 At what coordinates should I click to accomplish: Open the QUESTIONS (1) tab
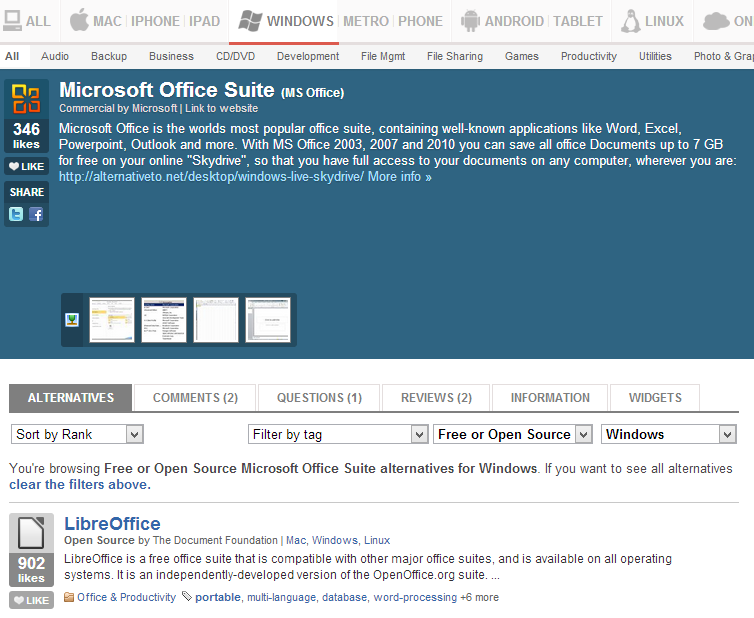click(x=319, y=398)
